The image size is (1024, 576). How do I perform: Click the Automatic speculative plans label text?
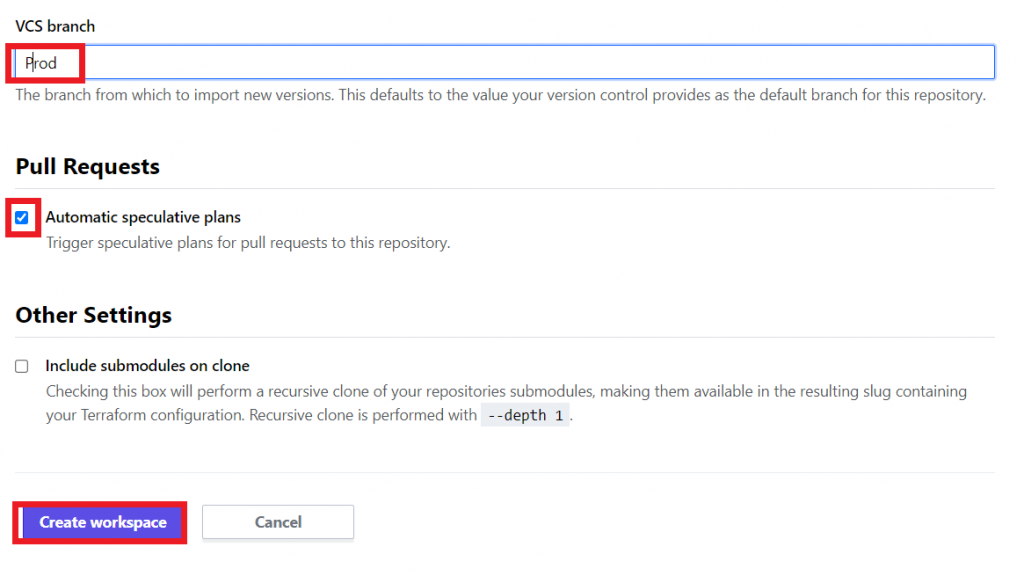[x=143, y=217]
